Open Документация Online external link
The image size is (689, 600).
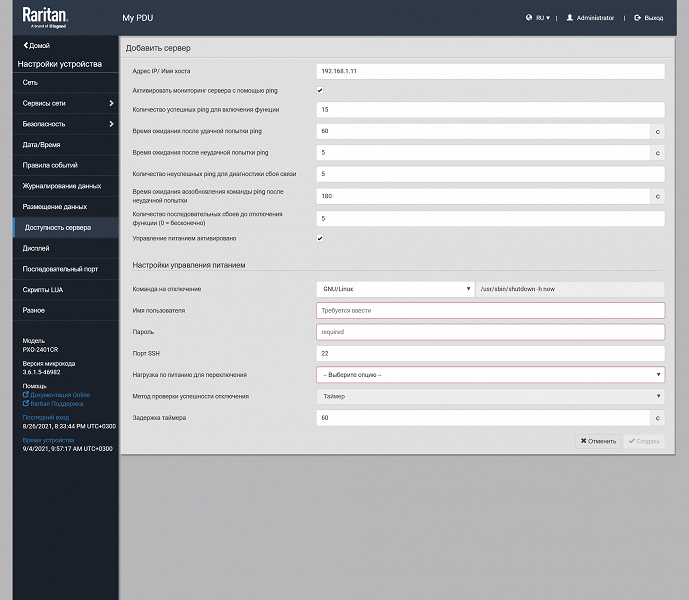pyautogui.click(x=56, y=395)
